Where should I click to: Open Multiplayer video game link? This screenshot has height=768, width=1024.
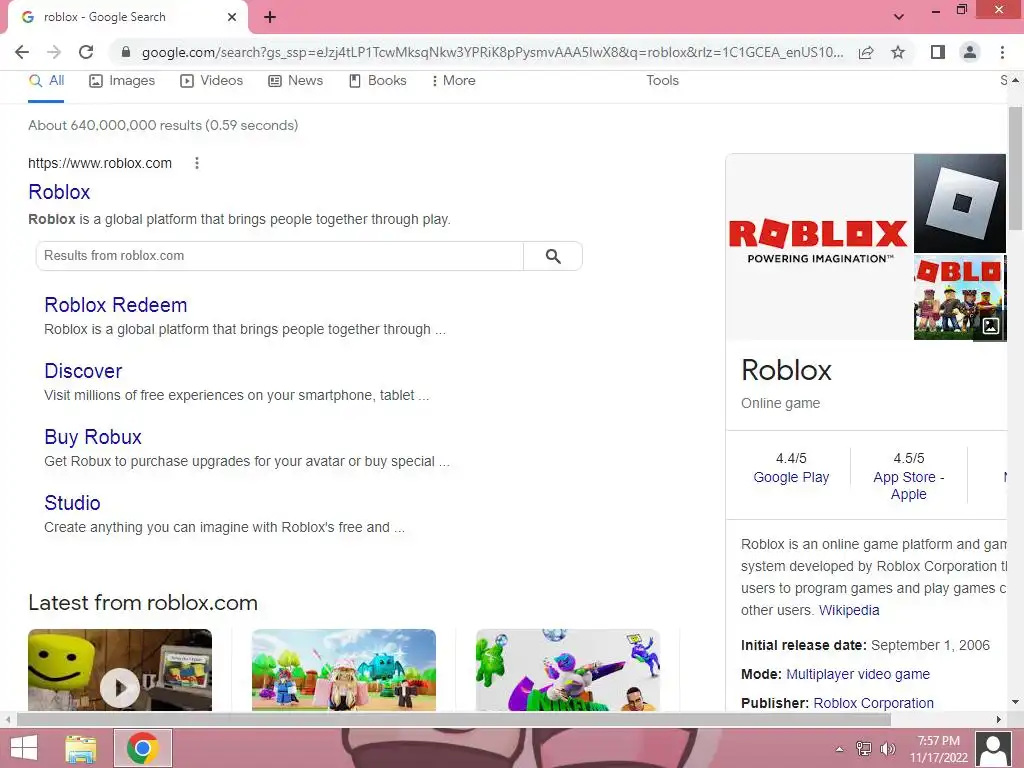[x=857, y=675]
